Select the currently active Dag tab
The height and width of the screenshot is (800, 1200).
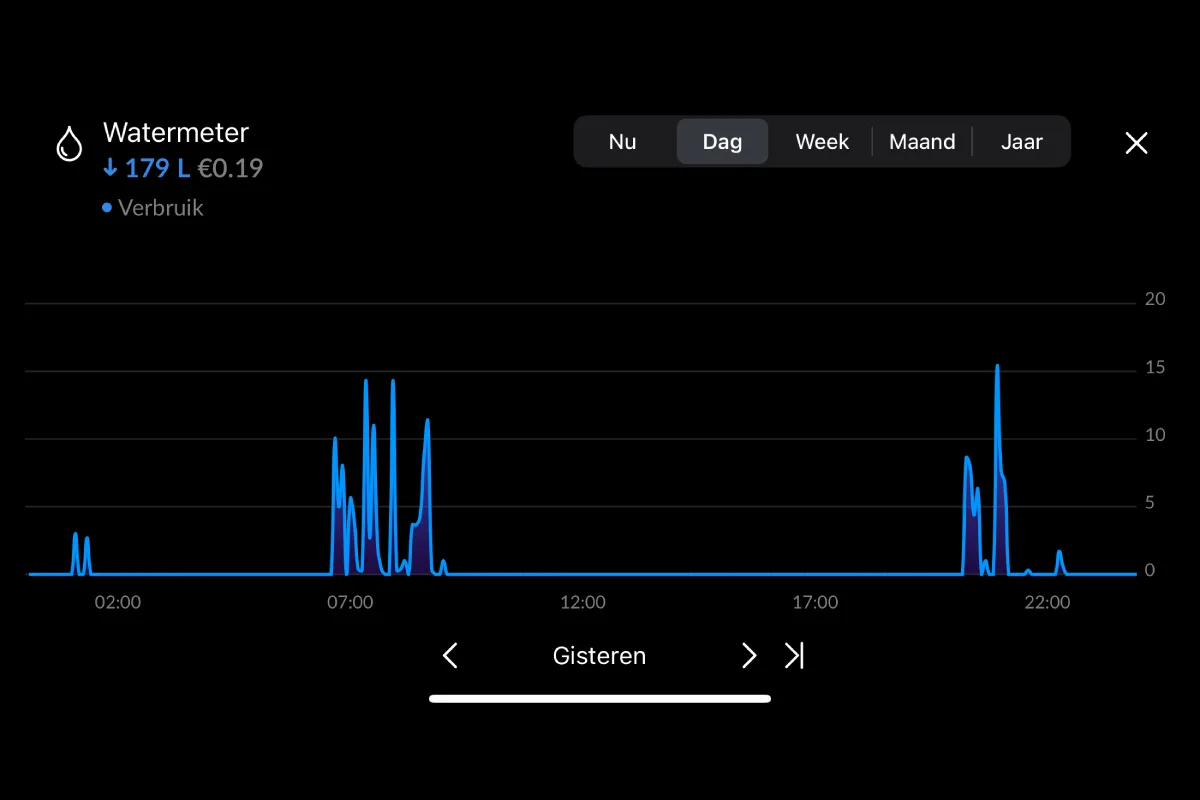pos(722,141)
